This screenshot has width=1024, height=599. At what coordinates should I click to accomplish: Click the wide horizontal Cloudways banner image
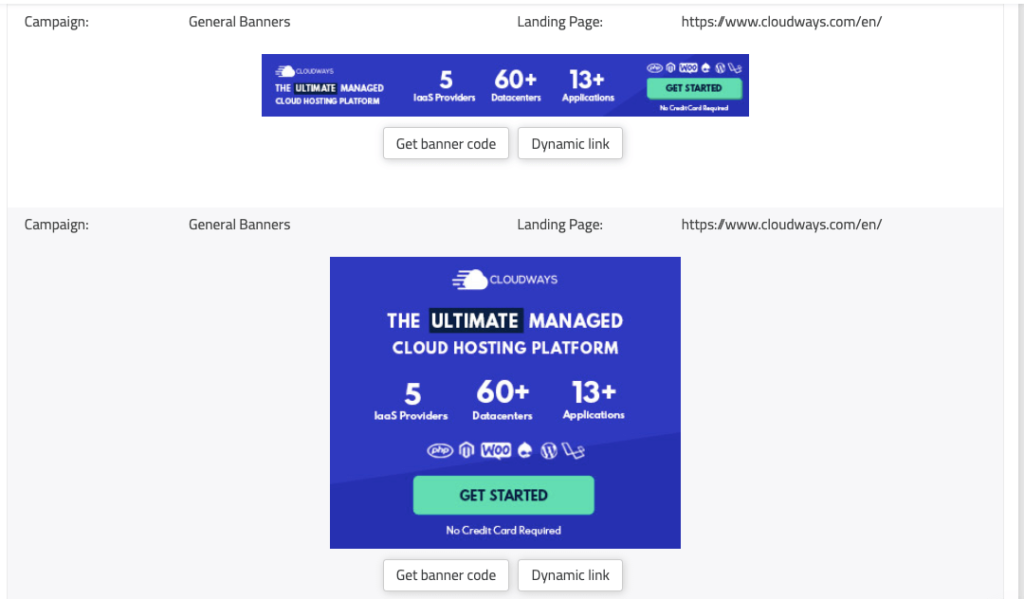click(505, 86)
